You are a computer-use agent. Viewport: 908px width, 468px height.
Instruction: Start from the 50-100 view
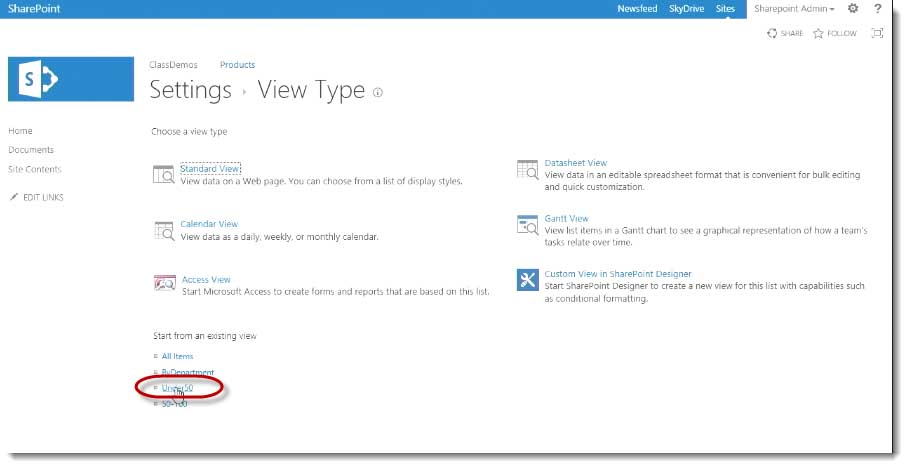coord(174,404)
